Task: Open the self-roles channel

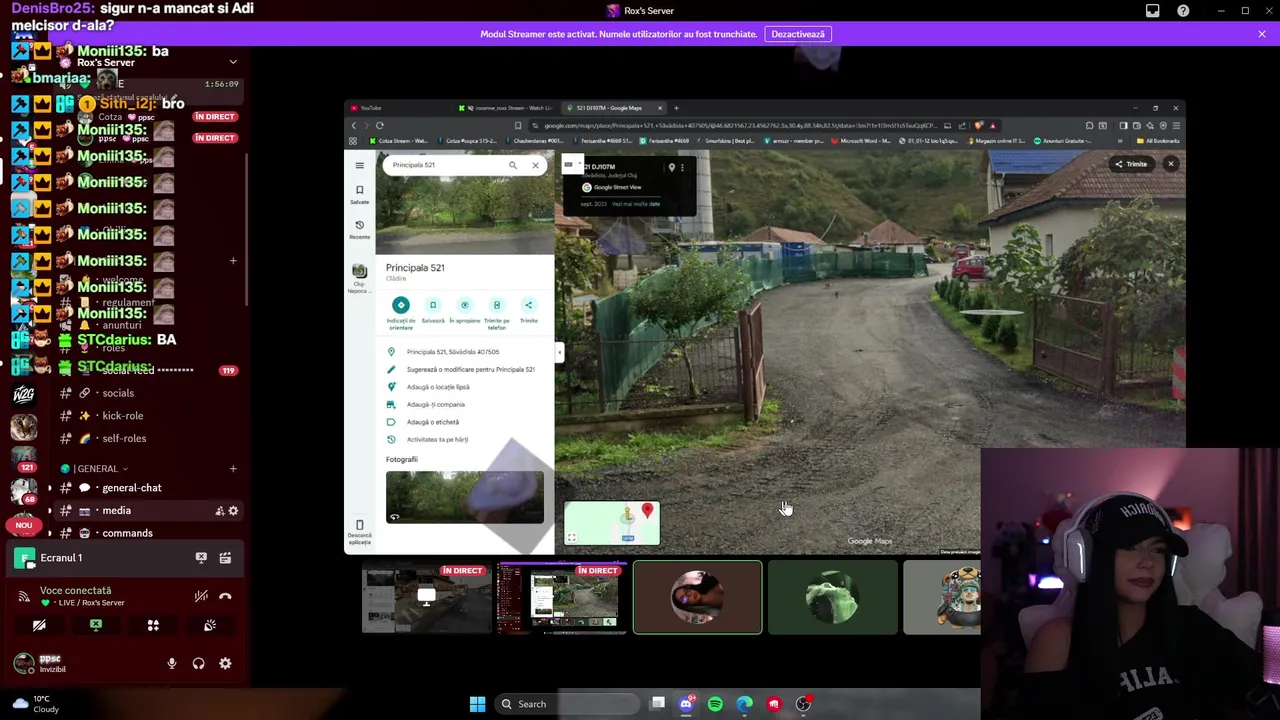Action: pos(124,439)
